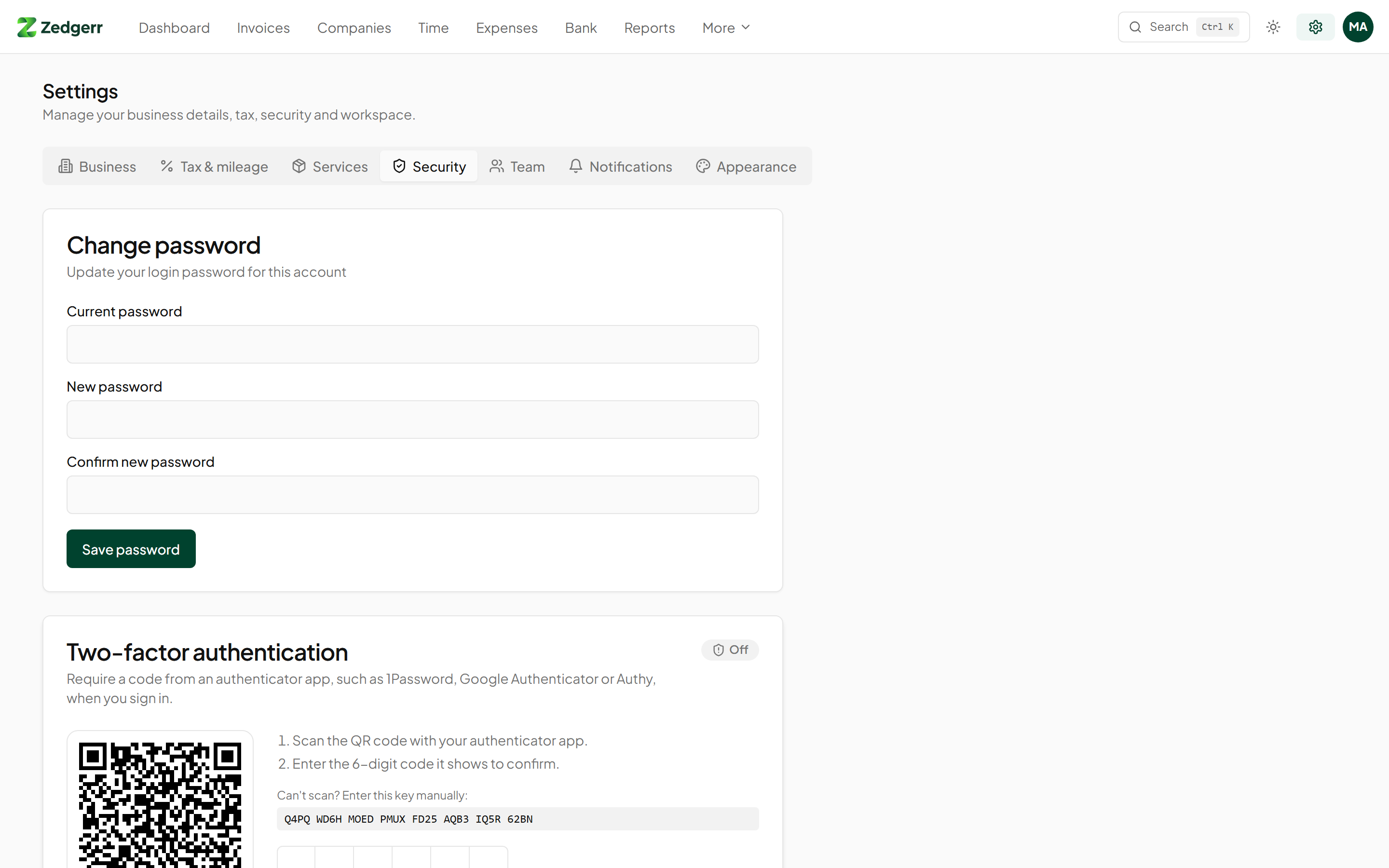Click the Search box with the Ctrl K shortcut
This screenshot has width=1389, height=868.
(x=1184, y=27)
